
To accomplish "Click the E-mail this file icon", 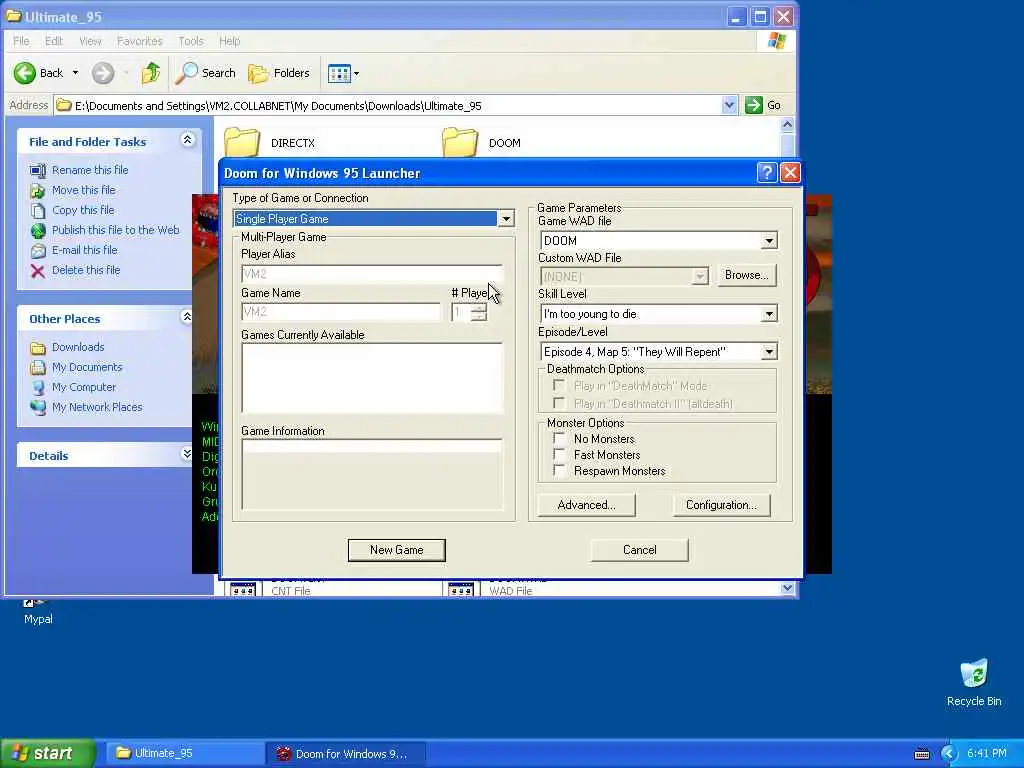I will click(x=38, y=251).
